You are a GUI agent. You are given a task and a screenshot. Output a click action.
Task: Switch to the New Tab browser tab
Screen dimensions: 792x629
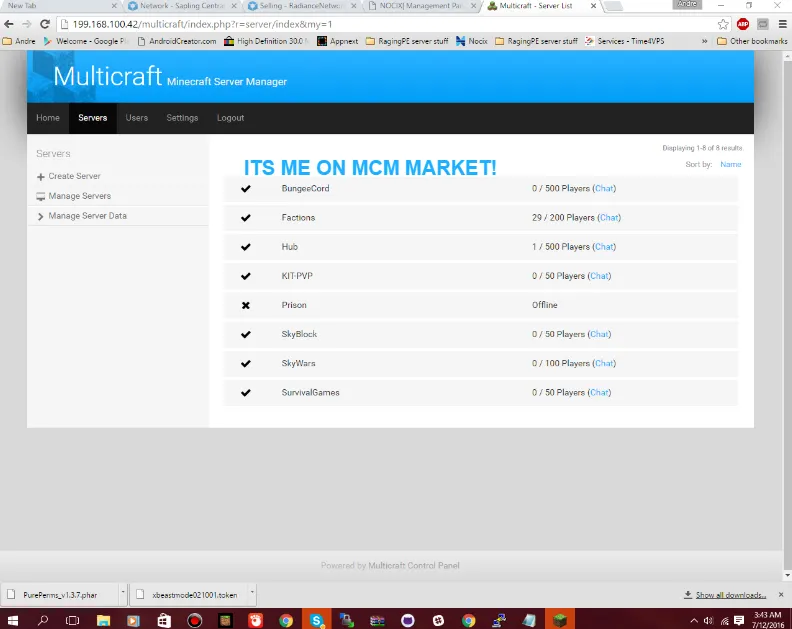(x=60, y=6)
